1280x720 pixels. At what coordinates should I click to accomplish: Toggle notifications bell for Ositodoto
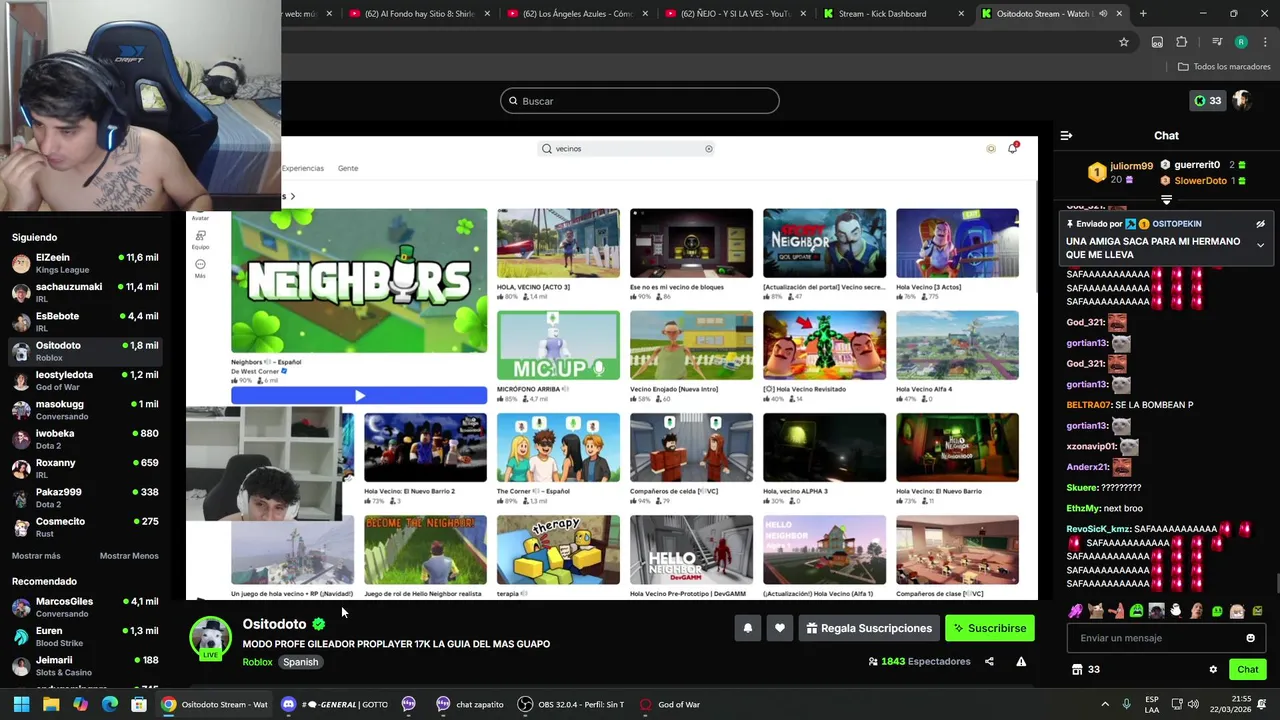point(747,628)
